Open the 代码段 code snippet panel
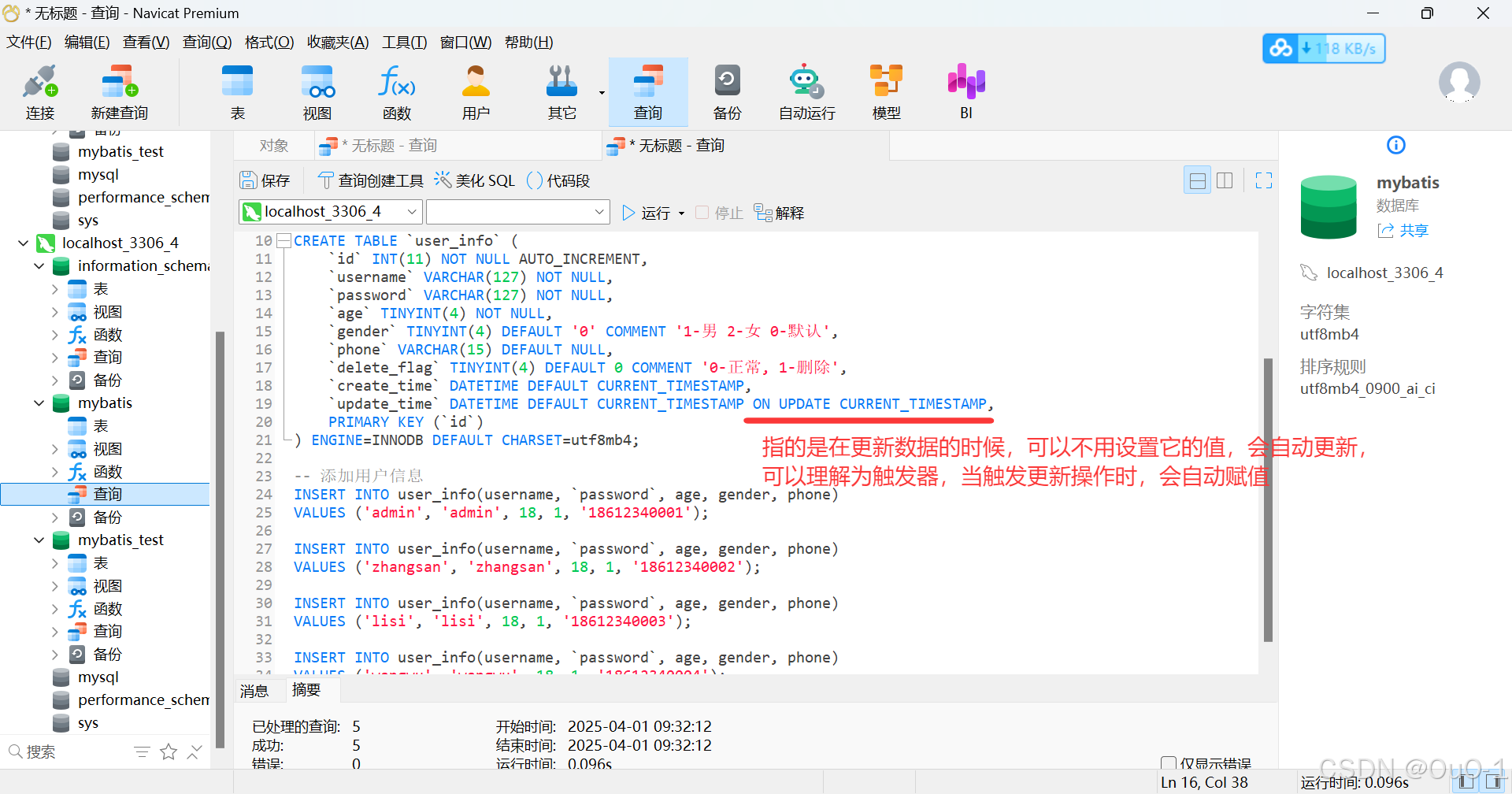Viewport: 1512px width, 794px height. click(x=558, y=180)
